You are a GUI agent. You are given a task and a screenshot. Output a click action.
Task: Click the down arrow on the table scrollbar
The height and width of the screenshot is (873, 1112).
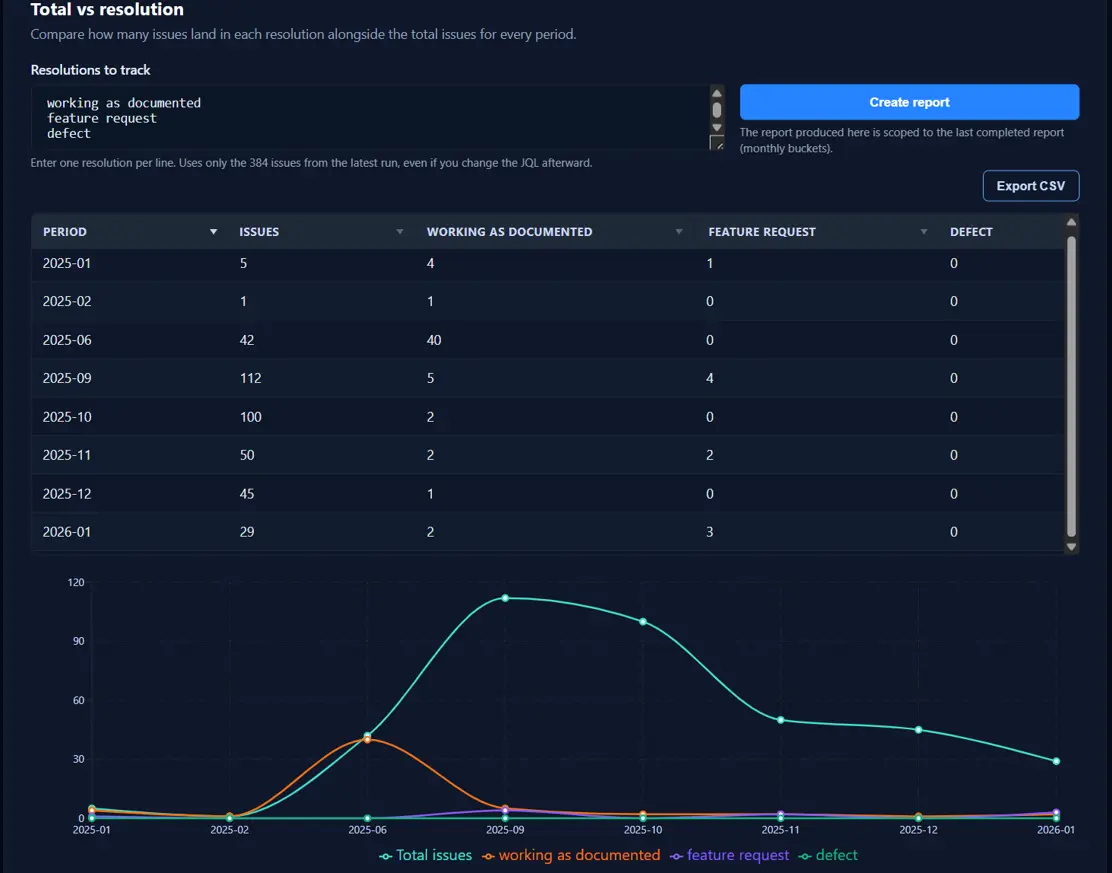tap(1071, 546)
